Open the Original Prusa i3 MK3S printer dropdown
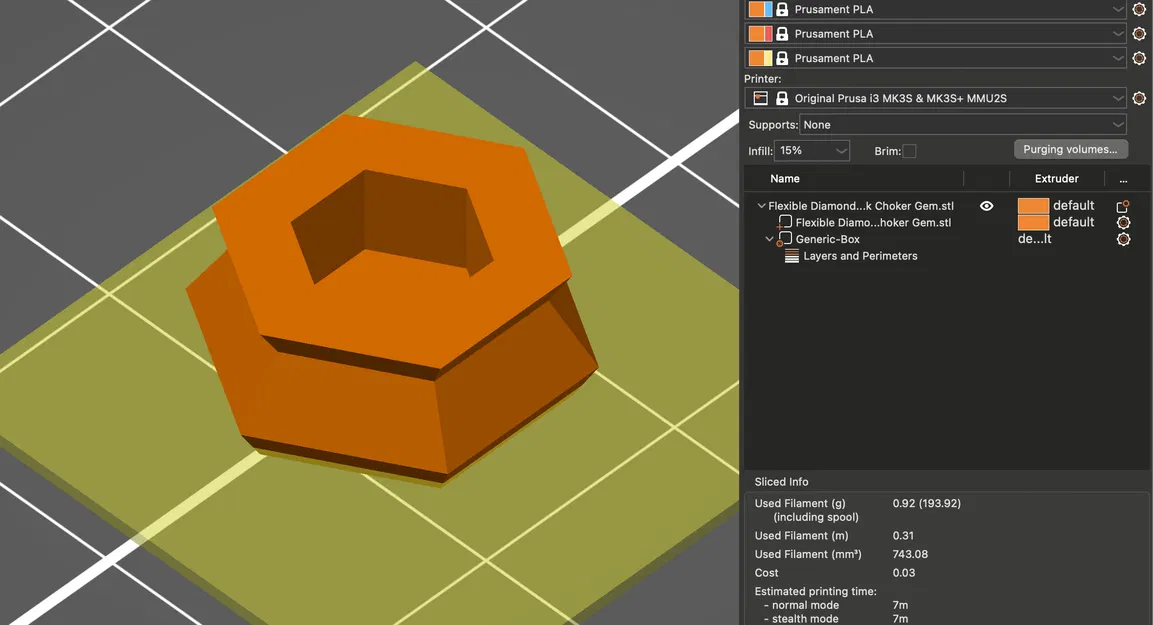This screenshot has height=625, width=1153. [935, 98]
